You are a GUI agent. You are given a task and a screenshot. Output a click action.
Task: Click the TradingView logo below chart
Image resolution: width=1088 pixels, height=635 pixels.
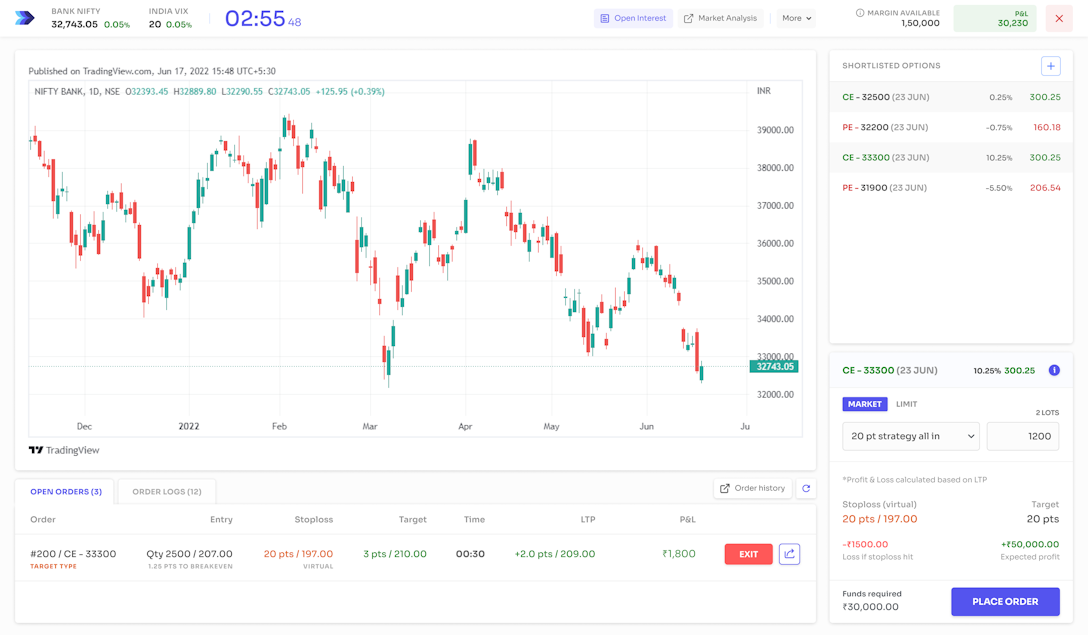tap(64, 450)
